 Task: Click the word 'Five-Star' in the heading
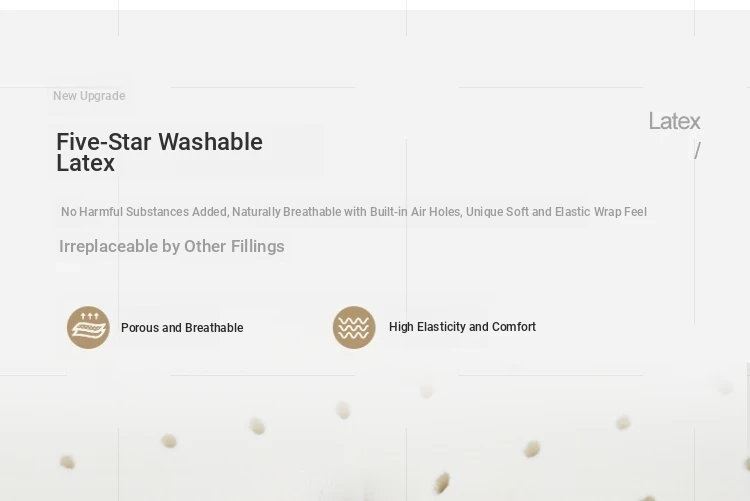coord(104,142)
